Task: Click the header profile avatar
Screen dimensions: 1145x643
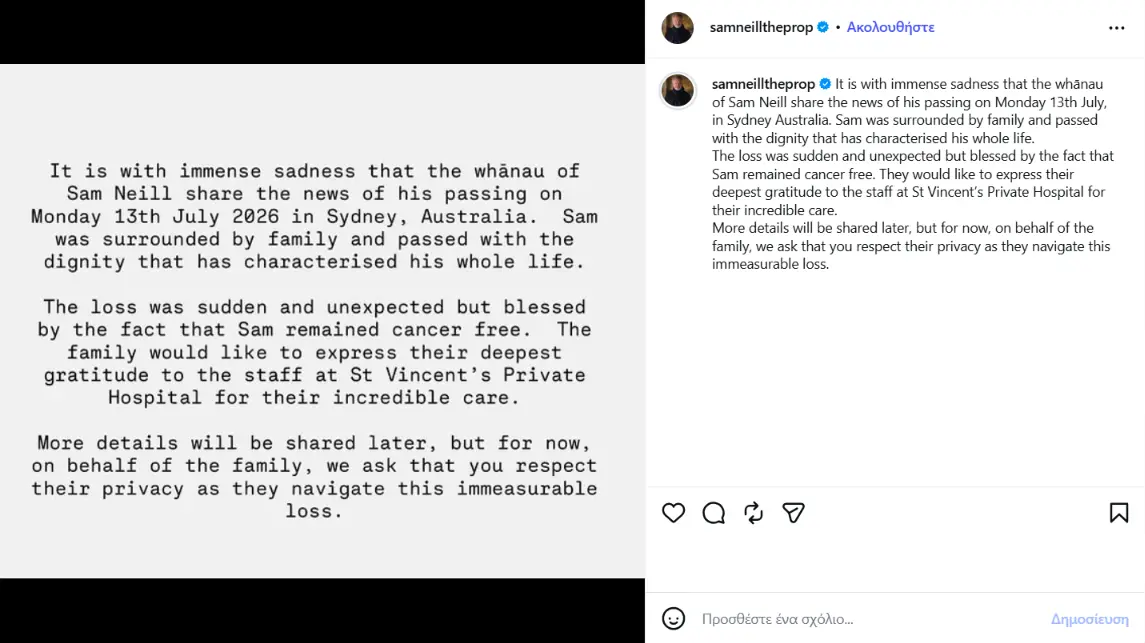Action: click(678, 28)
